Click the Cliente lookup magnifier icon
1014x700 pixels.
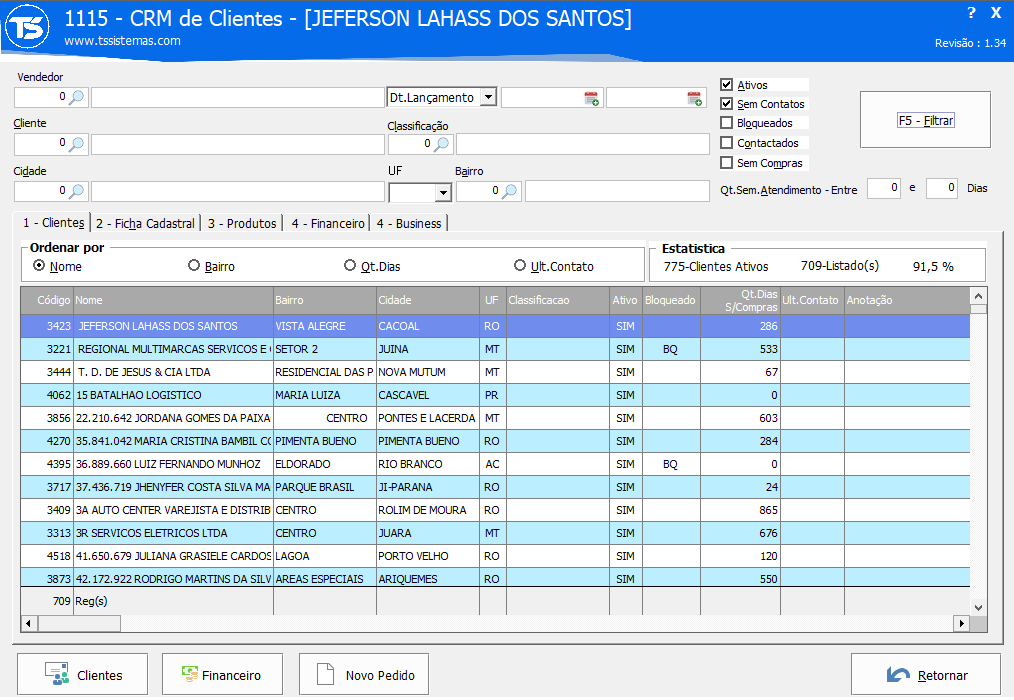(77, 144)
